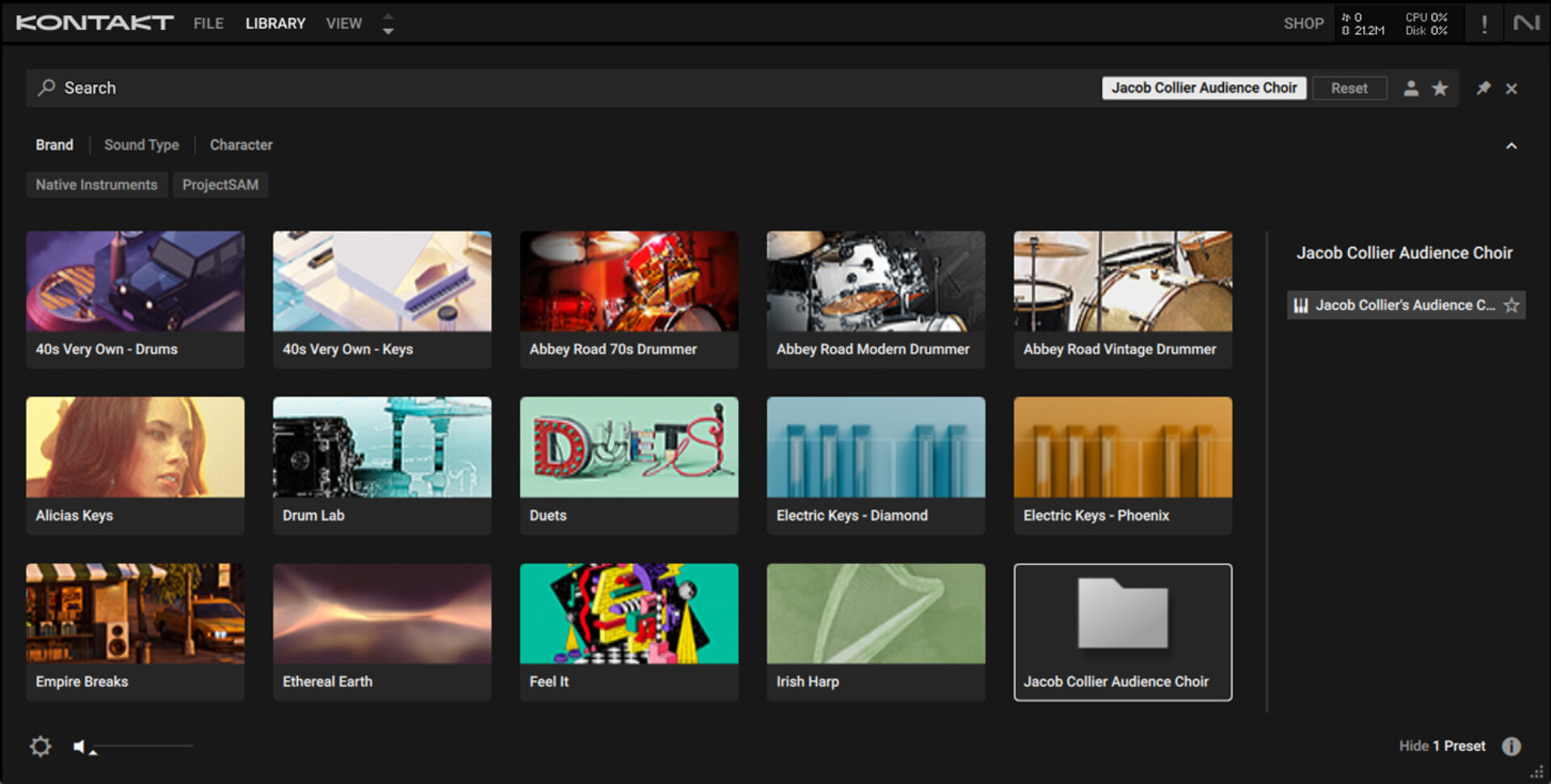Favorite the Jacob Collier's Audience preset star
The height and width of the screenshot is (784, 1551).
click(1511, 305)
